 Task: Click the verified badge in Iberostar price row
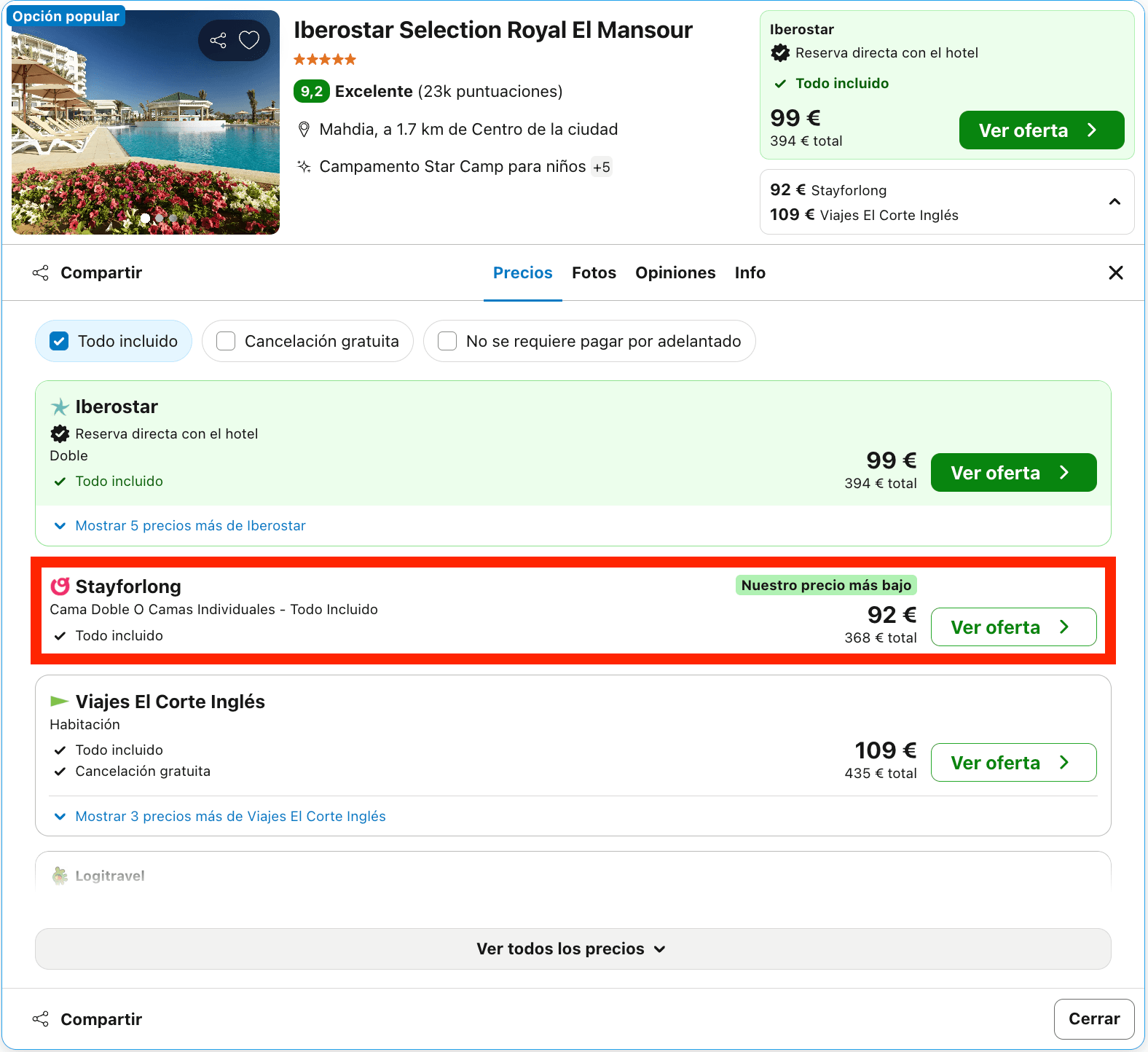pos(60,434)
